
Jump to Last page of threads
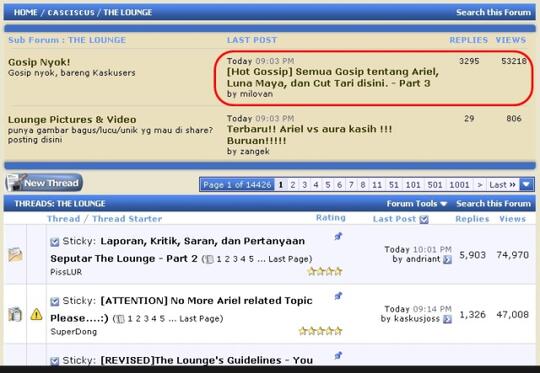(x=502, y=185)
